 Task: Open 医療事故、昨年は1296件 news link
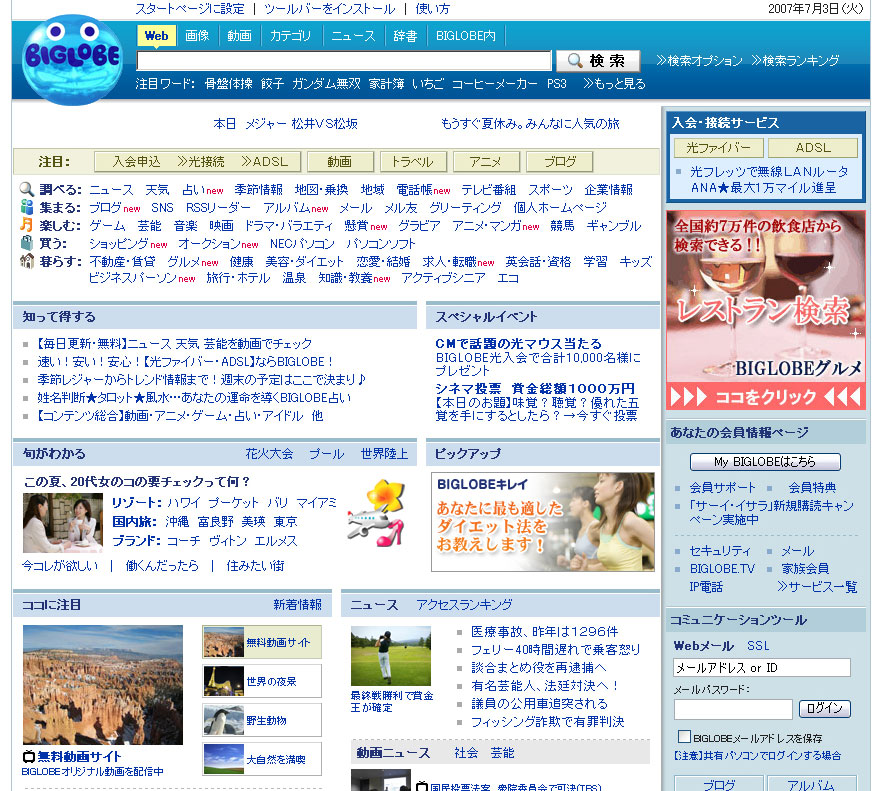(545, 631)
